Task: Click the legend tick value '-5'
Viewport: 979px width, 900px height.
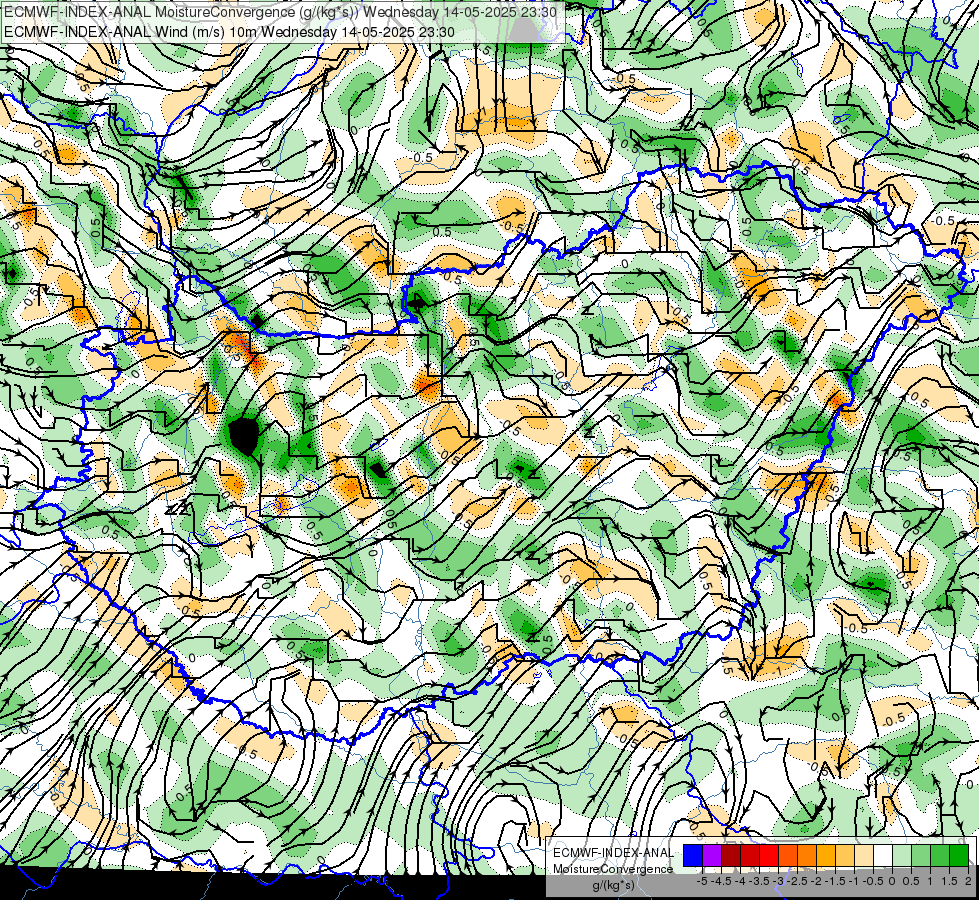Action: tap(702, 881)
